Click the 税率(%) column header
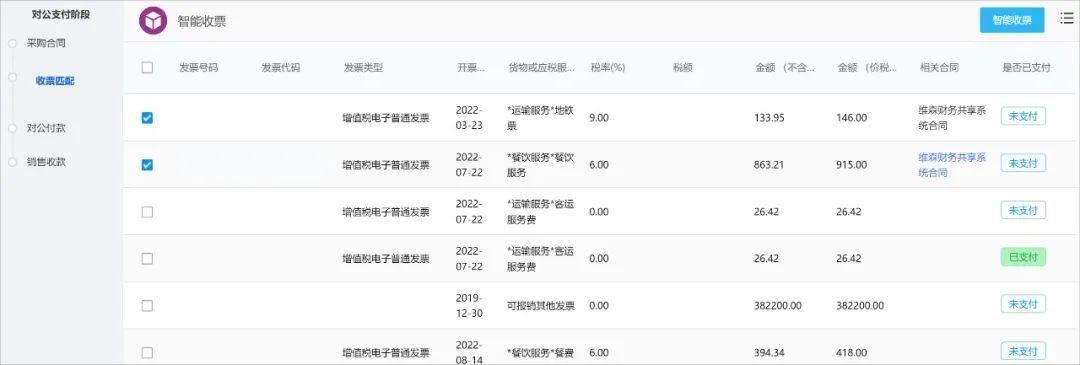This screenshot has width=1080, height=365. 608,67
